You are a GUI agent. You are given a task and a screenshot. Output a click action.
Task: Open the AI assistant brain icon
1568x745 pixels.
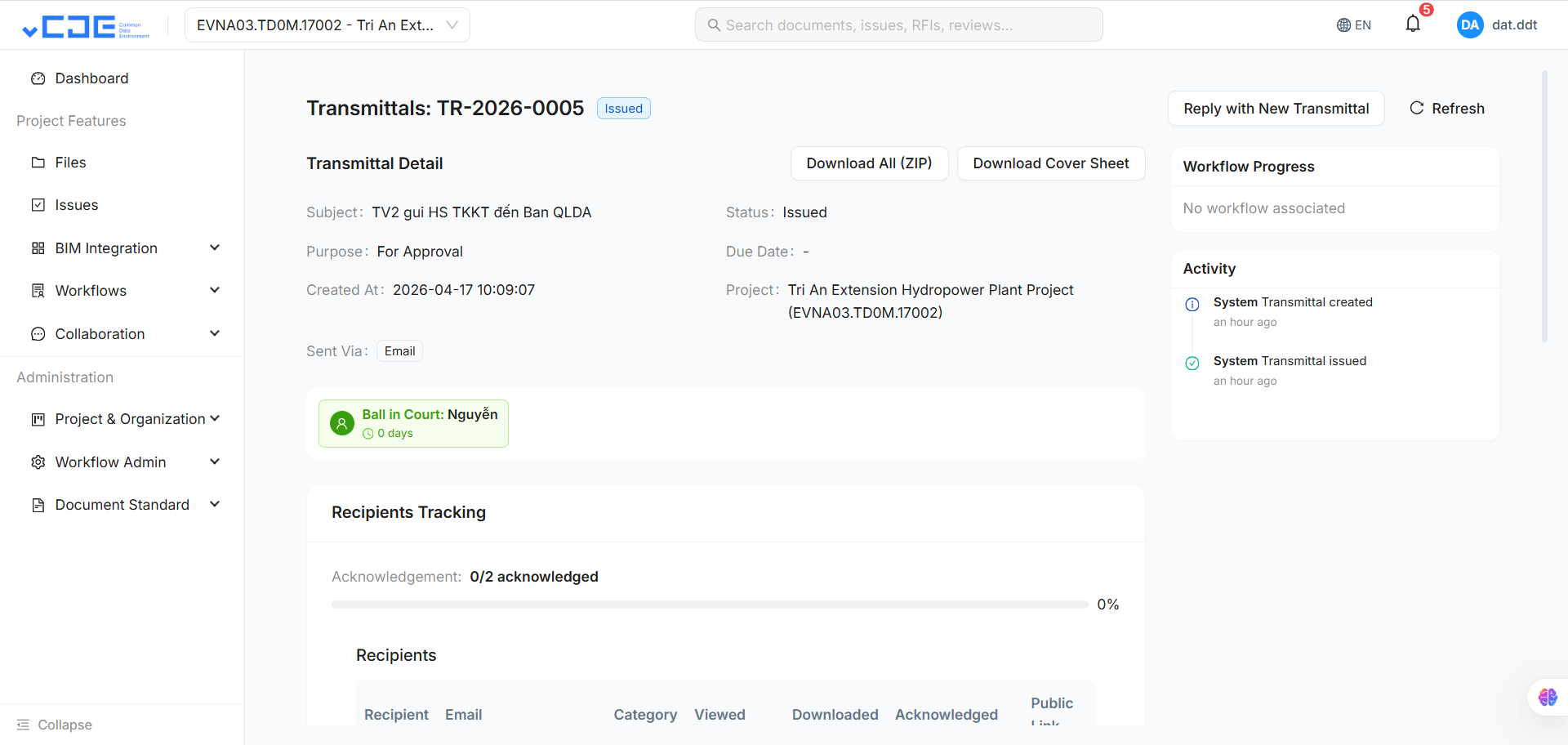1548,697
